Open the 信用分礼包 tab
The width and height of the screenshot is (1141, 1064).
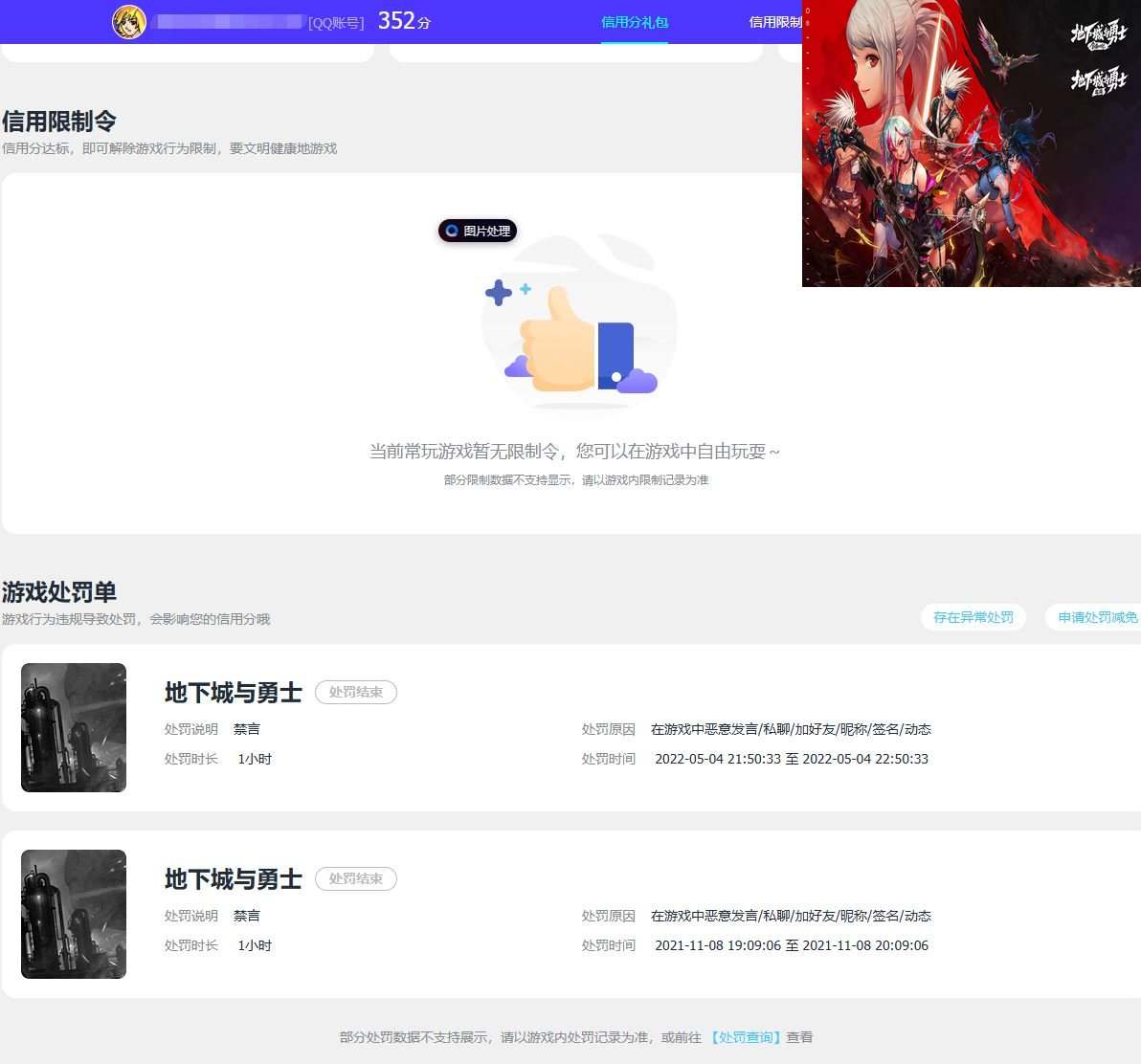635,23
